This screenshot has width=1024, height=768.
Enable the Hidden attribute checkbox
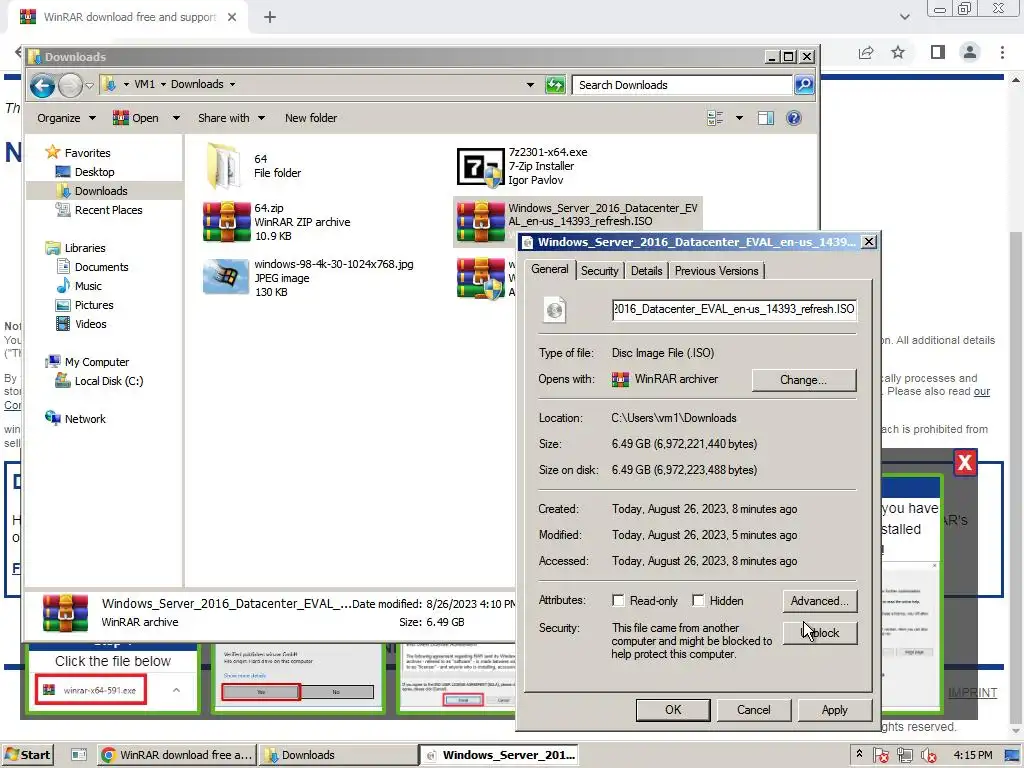click(698, 600)
